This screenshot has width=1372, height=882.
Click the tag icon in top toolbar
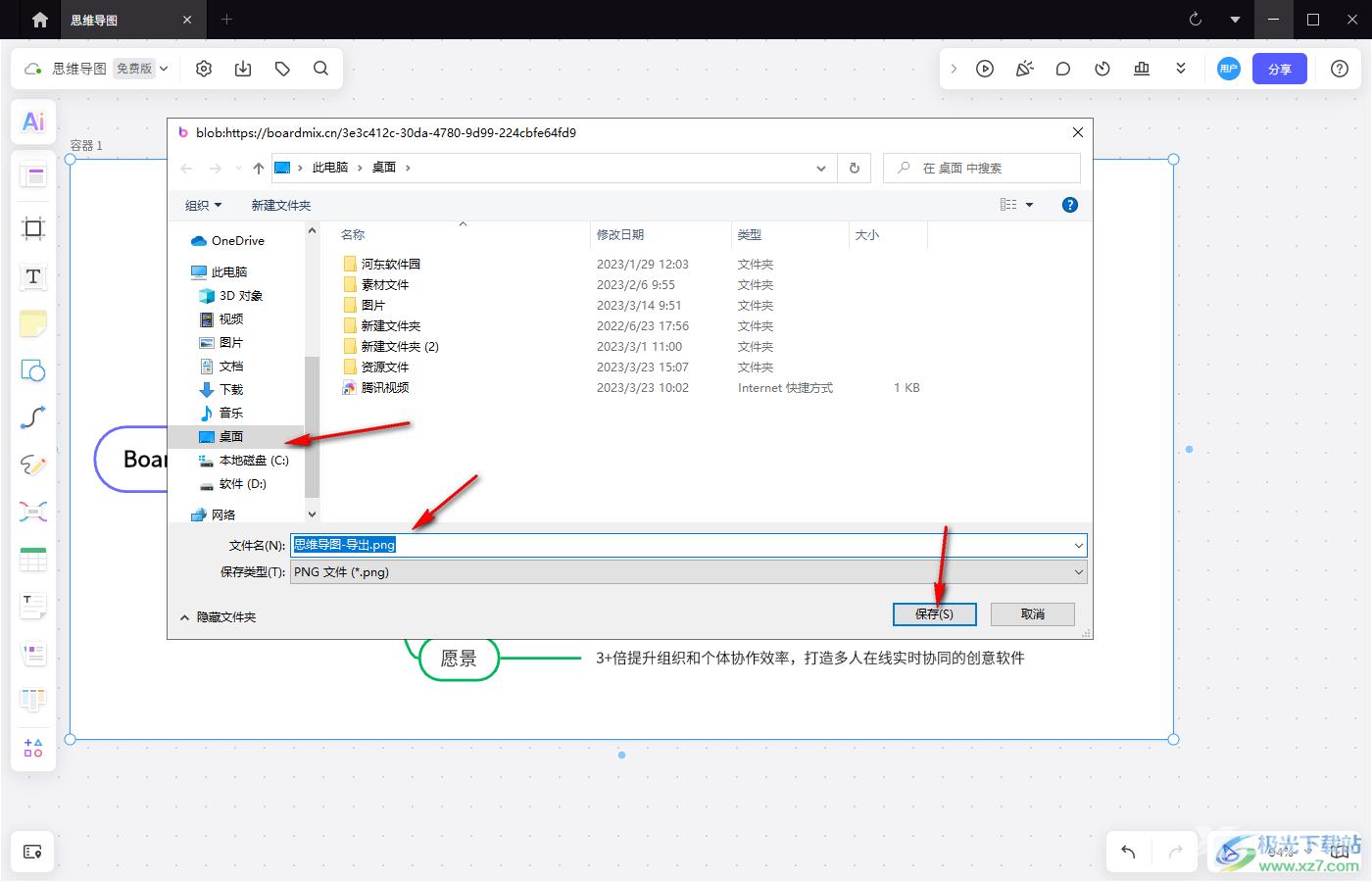pyautogui.click(x=282, y=69)
